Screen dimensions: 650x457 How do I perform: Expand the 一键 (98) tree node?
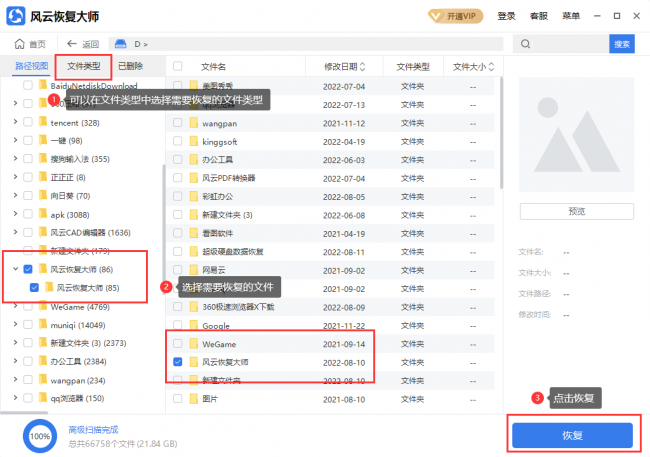tap(15, 140)
